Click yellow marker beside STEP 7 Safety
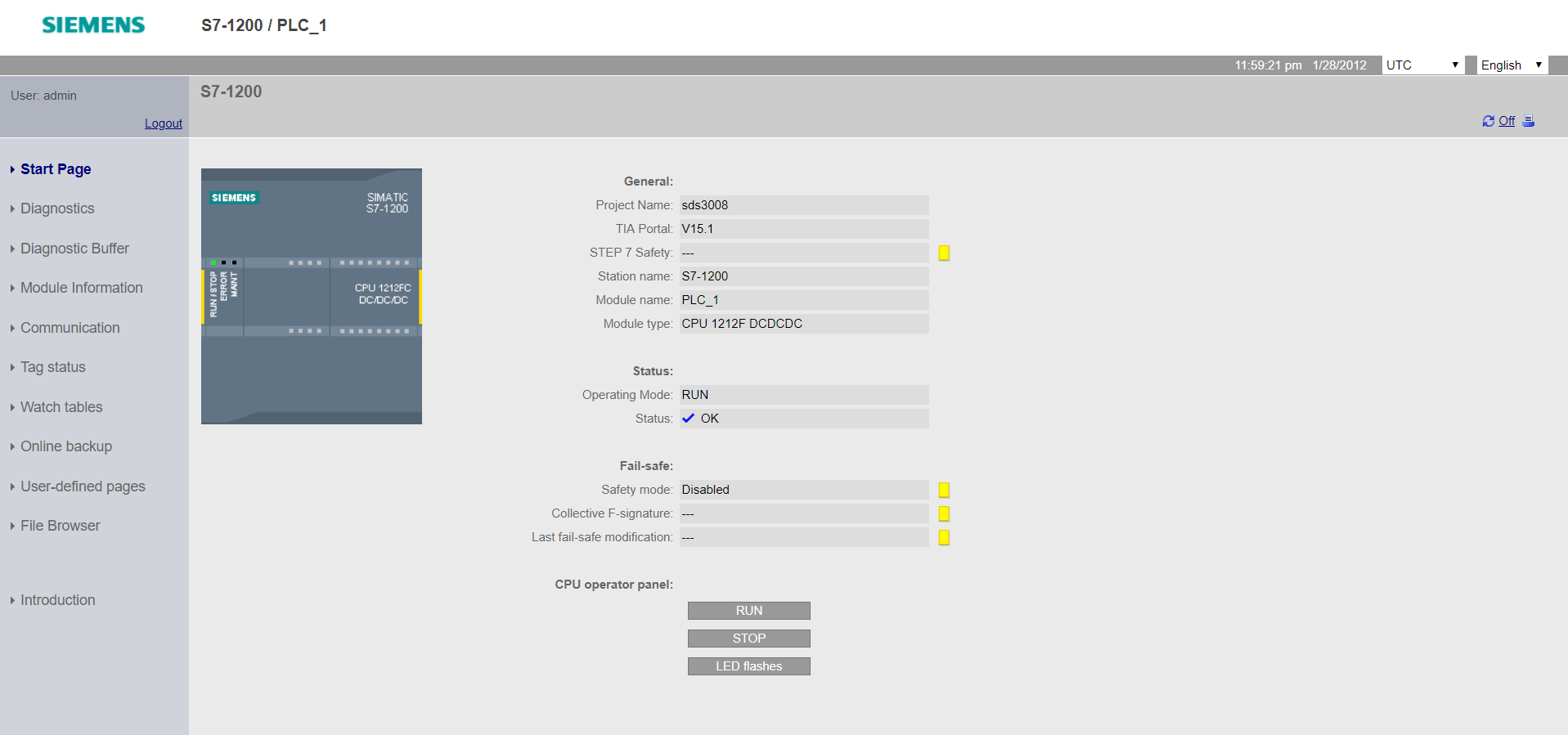 944,253
